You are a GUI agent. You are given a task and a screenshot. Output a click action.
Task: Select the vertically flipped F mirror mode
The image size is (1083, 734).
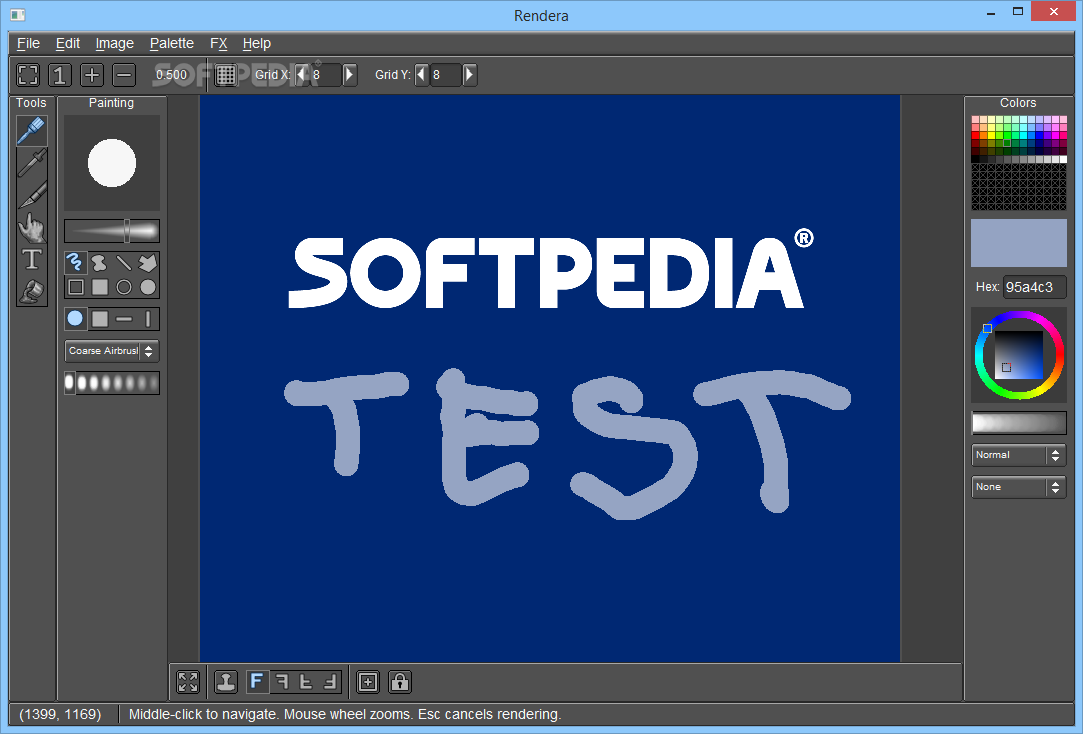(x=305, y=682)
